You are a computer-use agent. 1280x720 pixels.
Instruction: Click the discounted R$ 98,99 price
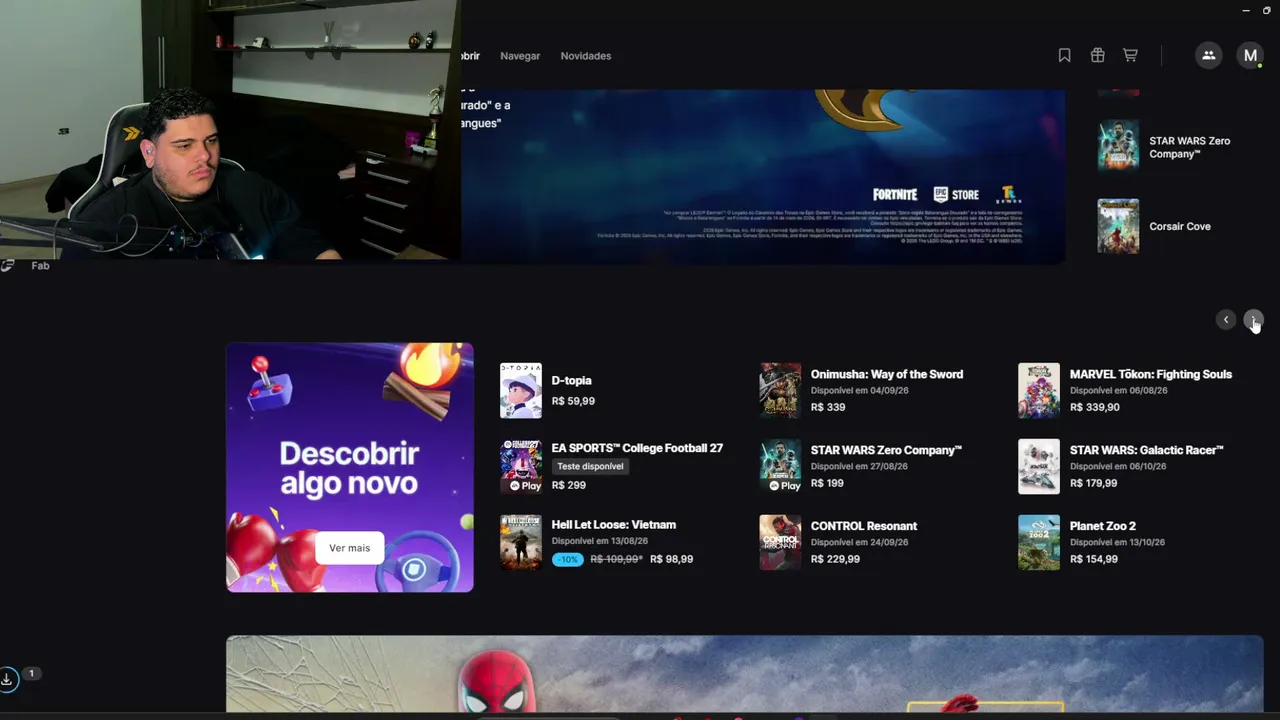(x=671, y=559)
